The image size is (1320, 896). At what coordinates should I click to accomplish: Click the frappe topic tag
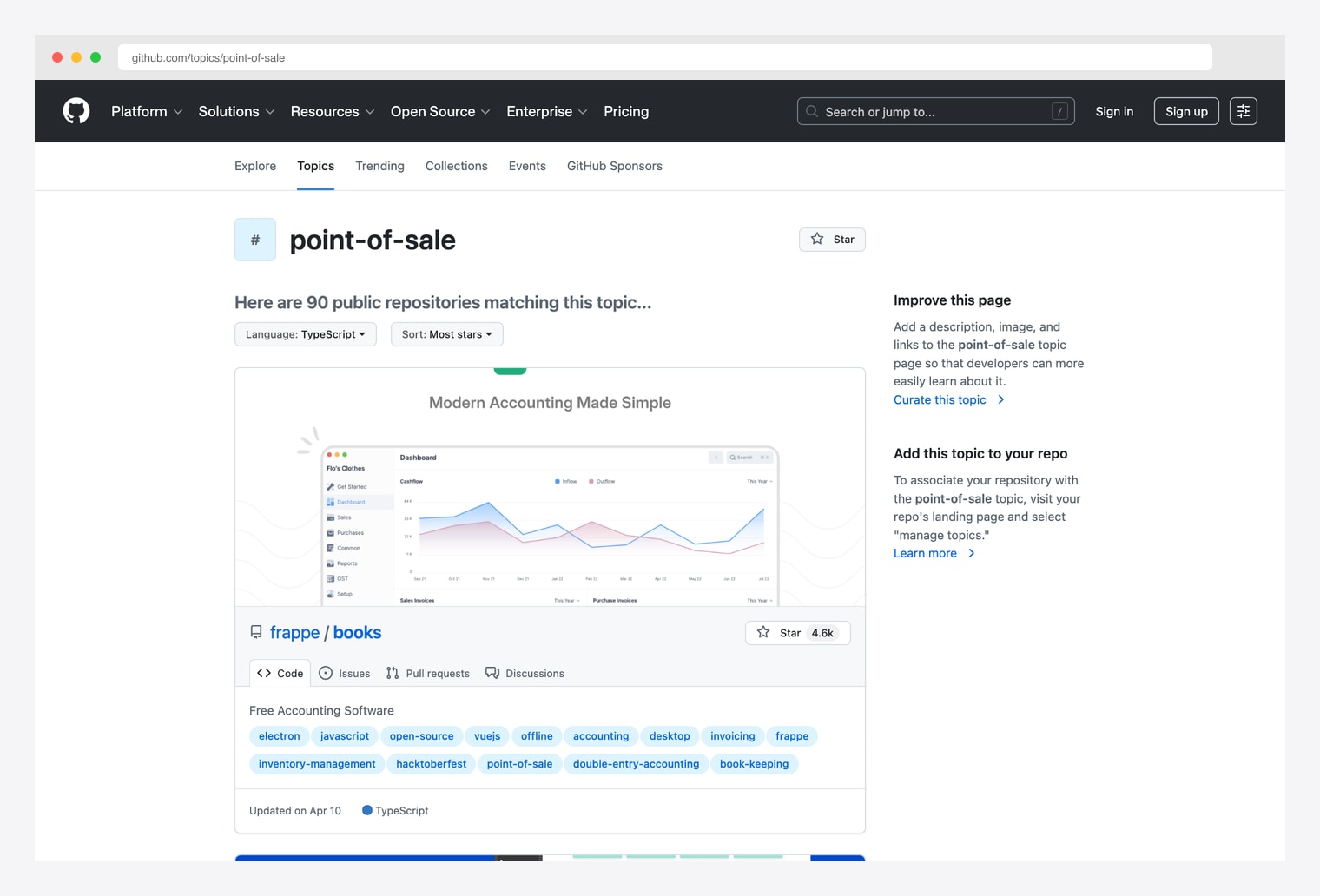(x=792, y=736)
